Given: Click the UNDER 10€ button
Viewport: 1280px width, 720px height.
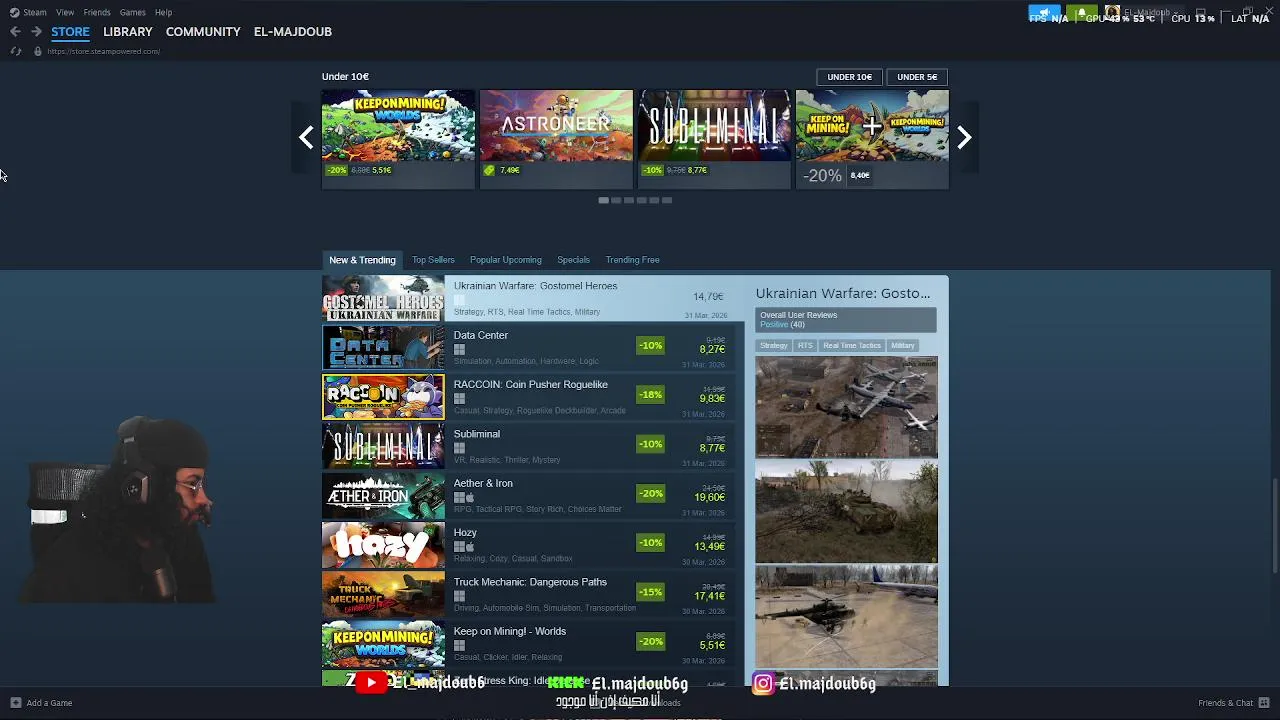Looking at the screenshot, I should (849, 77).
